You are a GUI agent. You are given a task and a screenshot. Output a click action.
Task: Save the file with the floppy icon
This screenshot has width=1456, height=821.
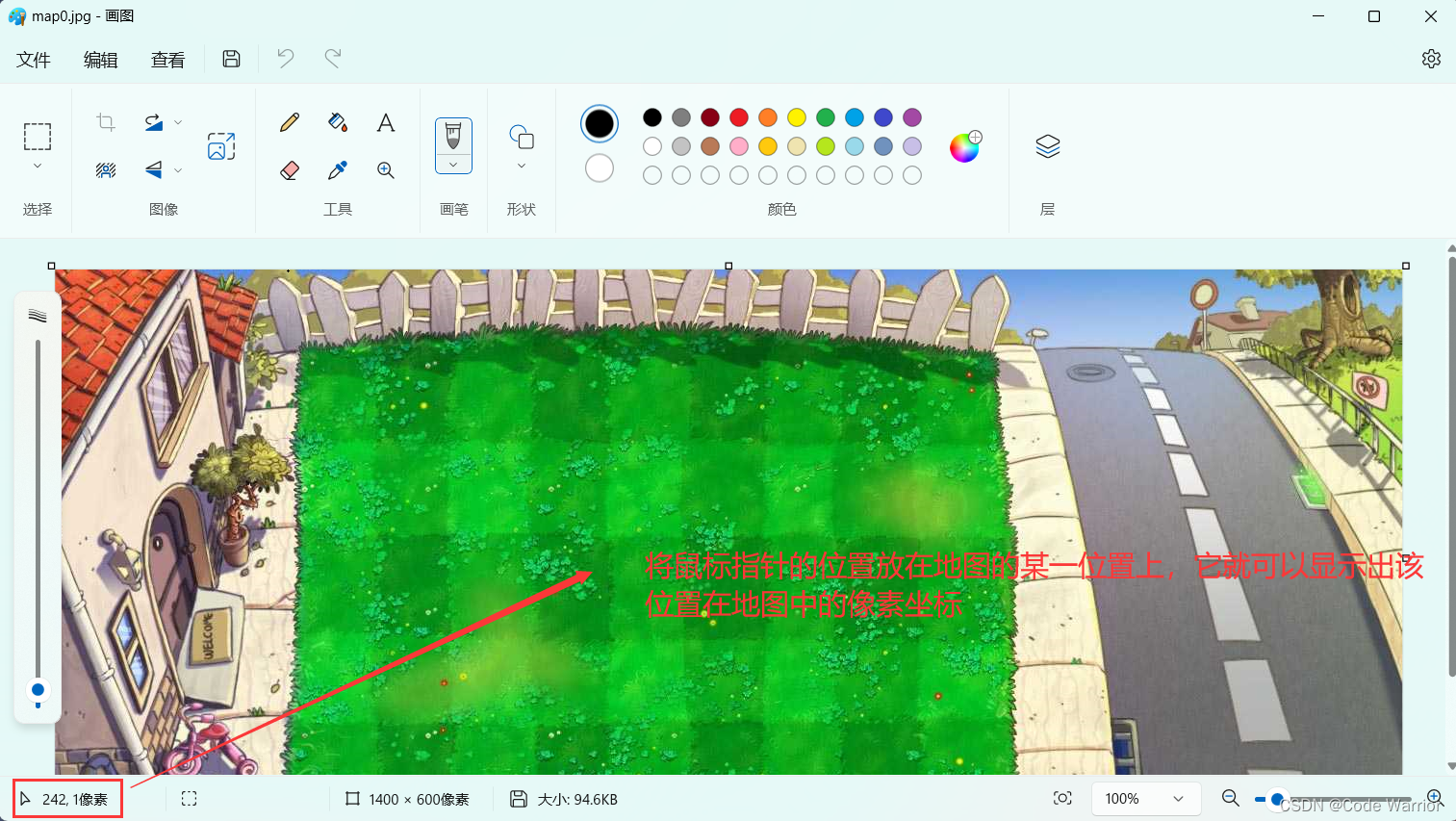click(x=231, y=59)
